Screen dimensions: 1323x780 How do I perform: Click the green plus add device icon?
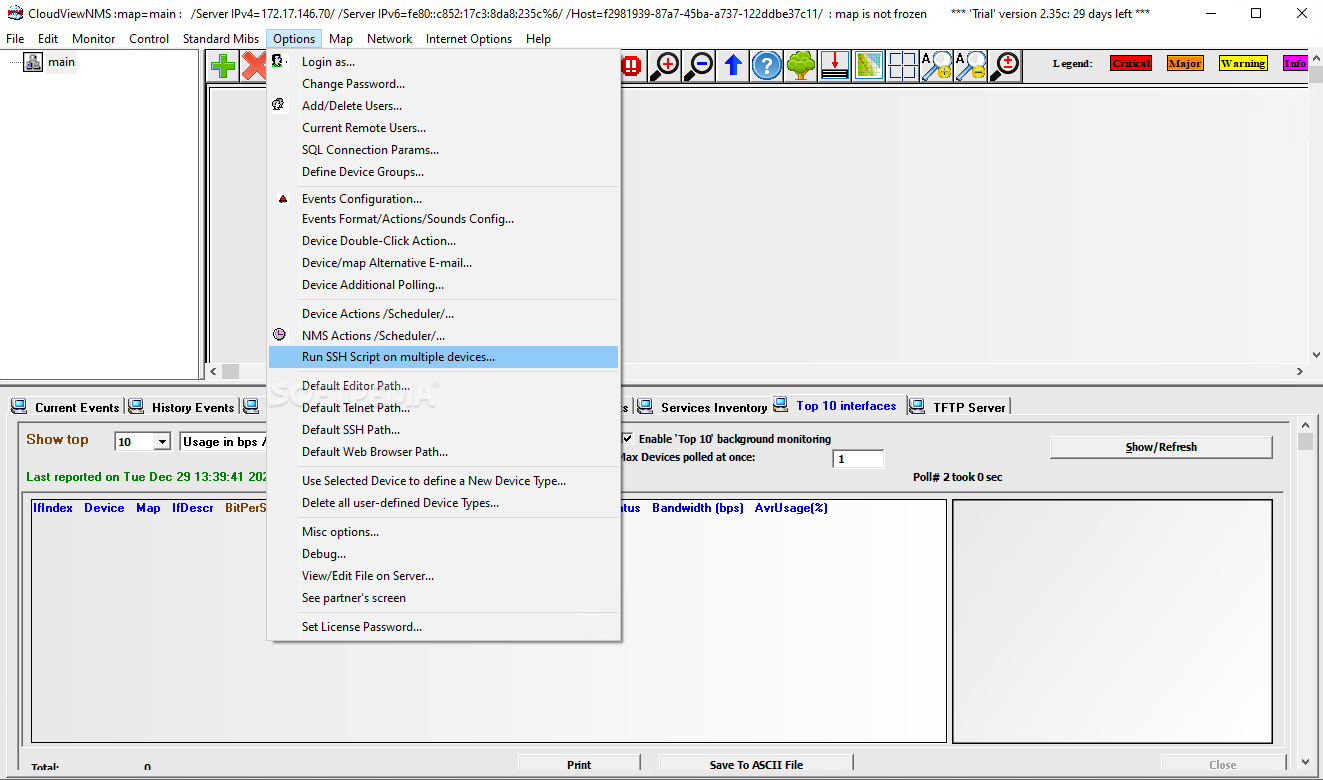[x=224, y=66]
